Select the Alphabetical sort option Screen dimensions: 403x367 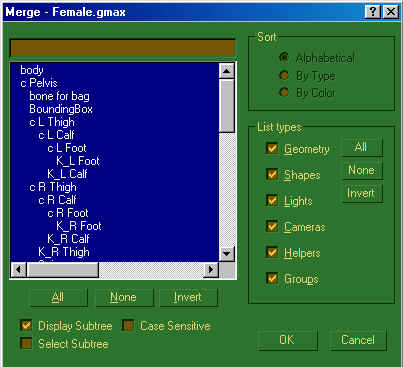pos(284,58)
